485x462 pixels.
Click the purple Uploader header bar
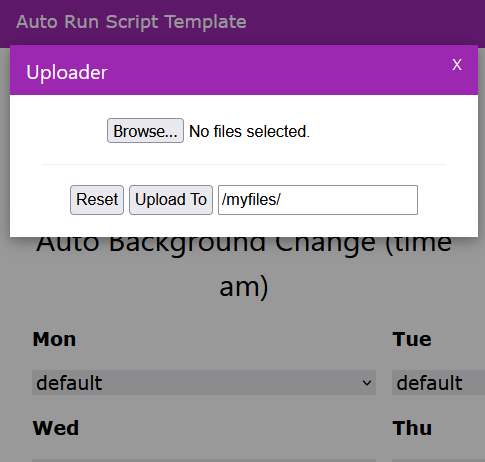[x=244, y=70]
